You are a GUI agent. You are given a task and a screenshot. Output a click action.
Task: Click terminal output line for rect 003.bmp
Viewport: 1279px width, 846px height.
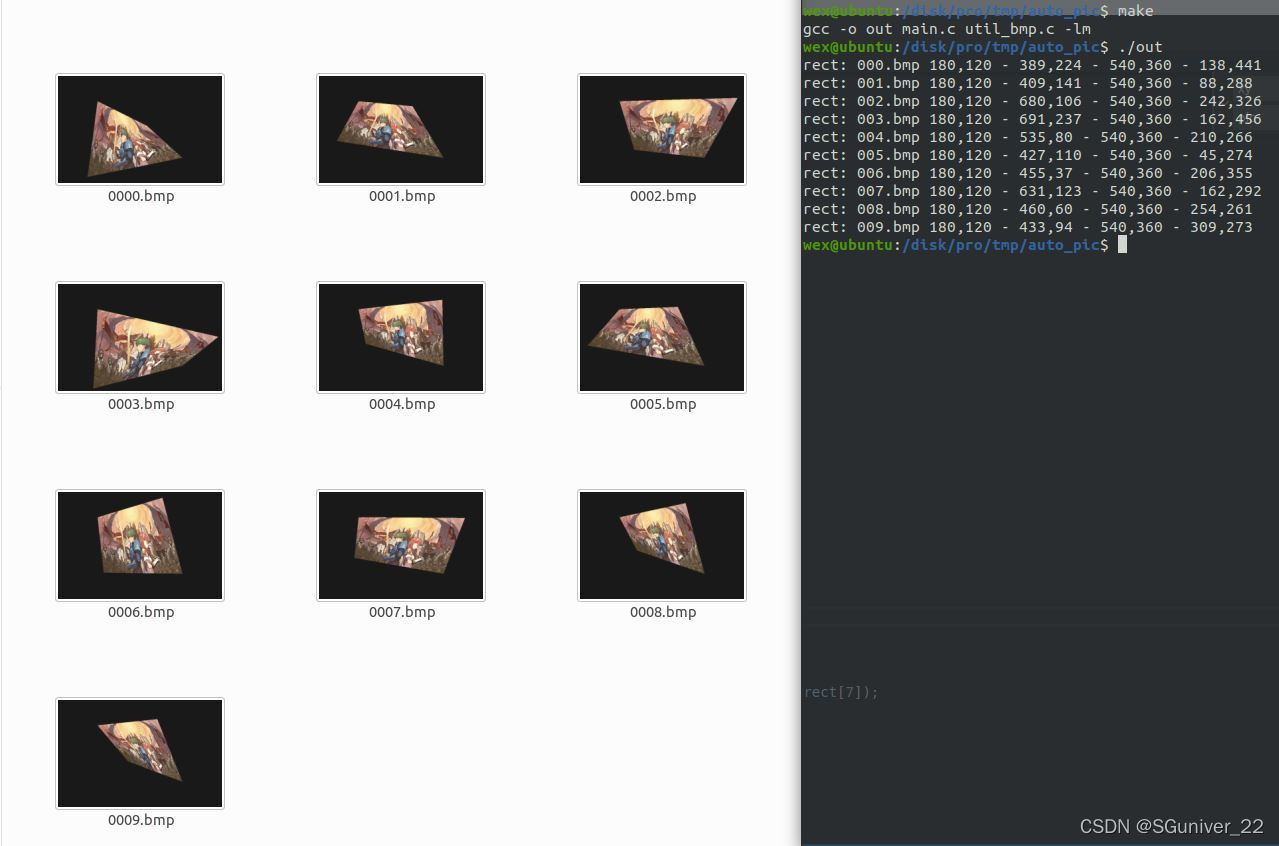[x=1032, y=119]
